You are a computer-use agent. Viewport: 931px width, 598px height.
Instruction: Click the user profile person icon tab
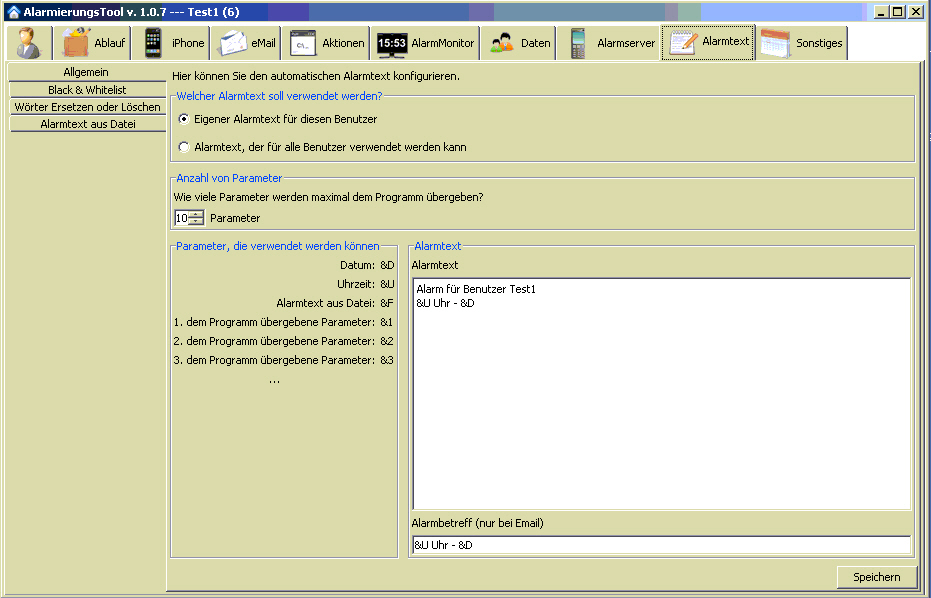(x=29, y=44)
